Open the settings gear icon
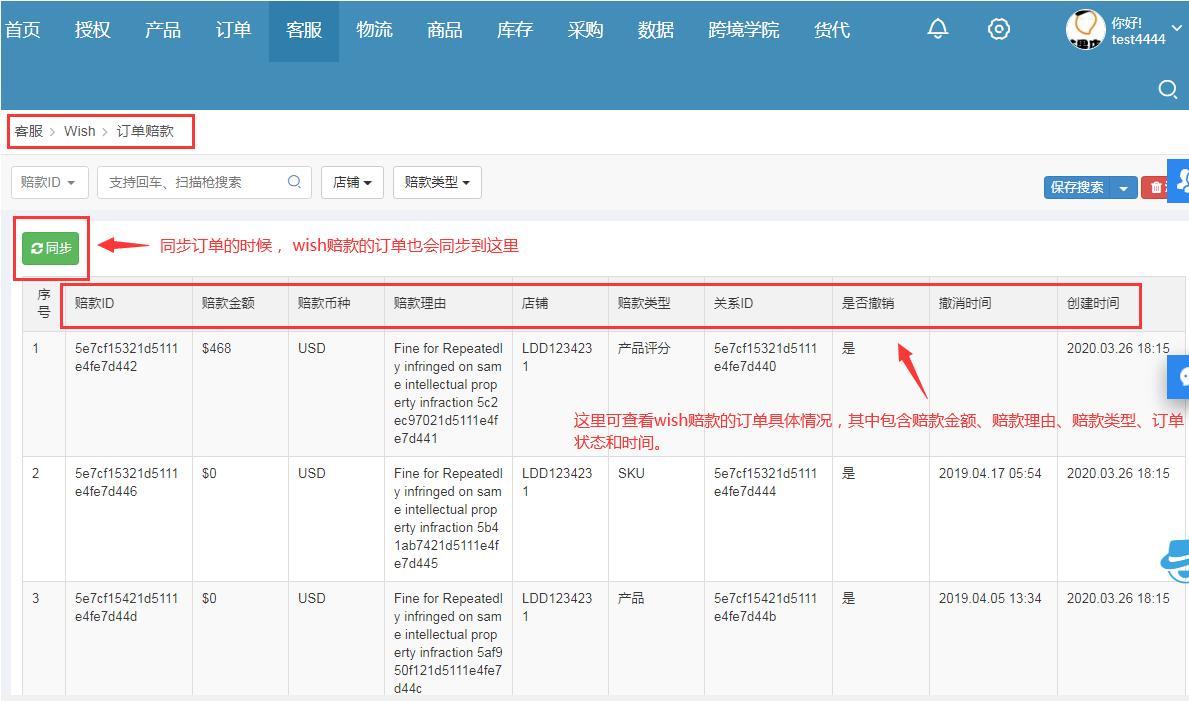Viewport: 1189px width, 701px height. point(999,29)
